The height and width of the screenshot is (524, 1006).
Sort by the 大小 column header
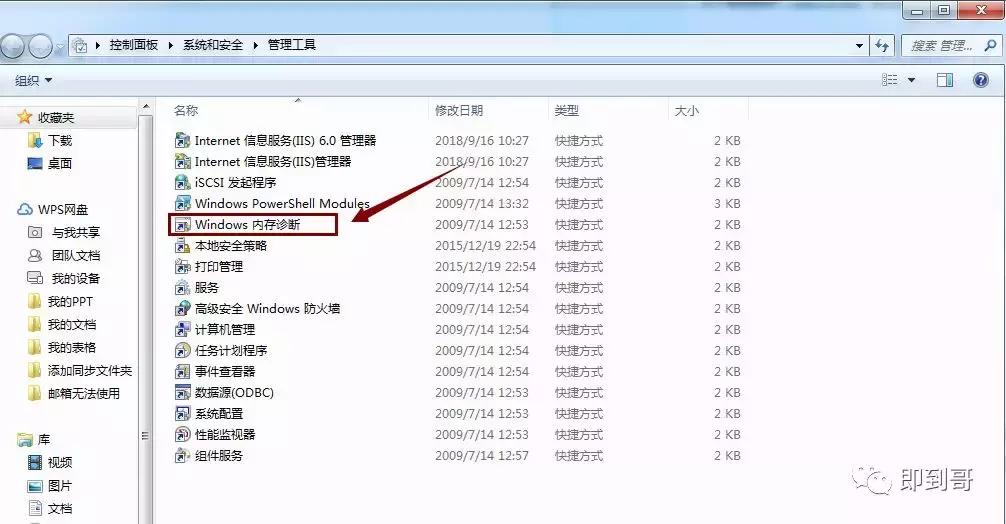(708, 110)
